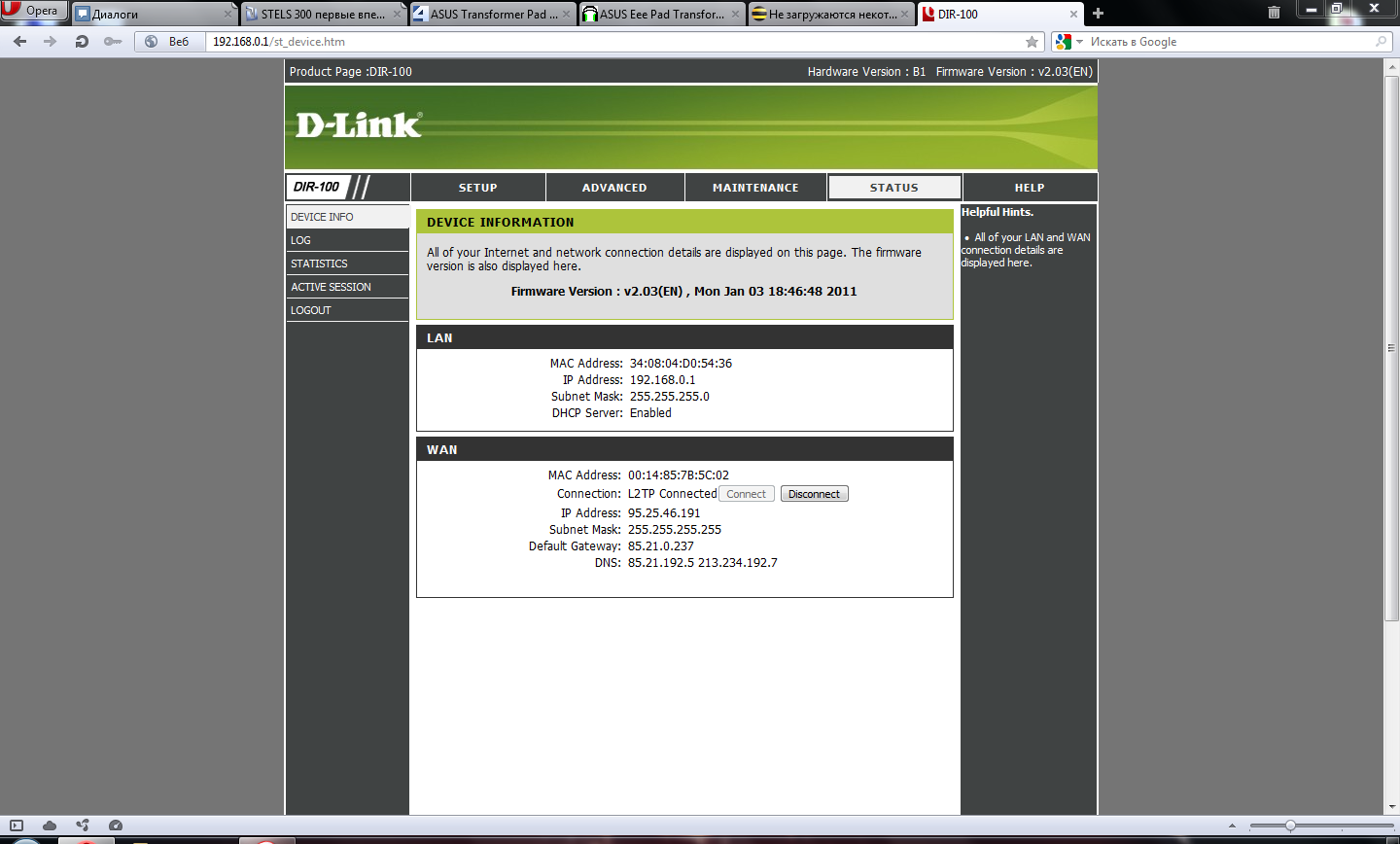This screenshot has height=844, width=1400.
Task: Bookmark this page with the star icon
Action: click(1032, 42)
